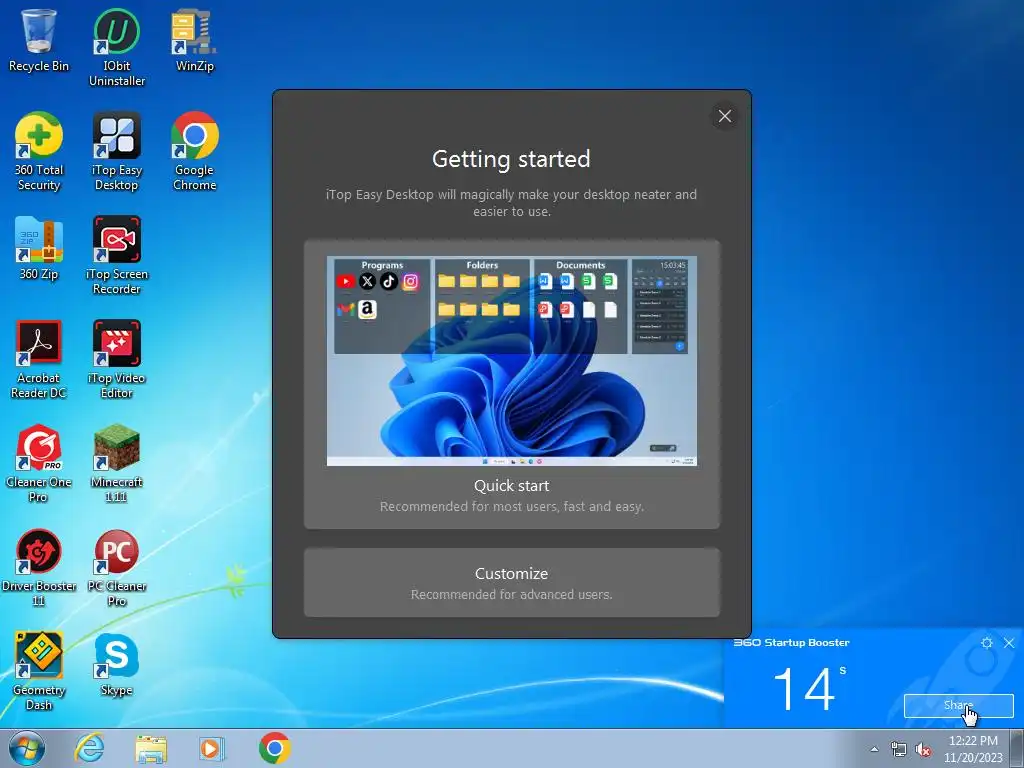This screenshot has height=768, width=1024.
Task: Open the taskbar clock showing 12:22 PM
Action: pyautogui.click(x=973, y=749)
